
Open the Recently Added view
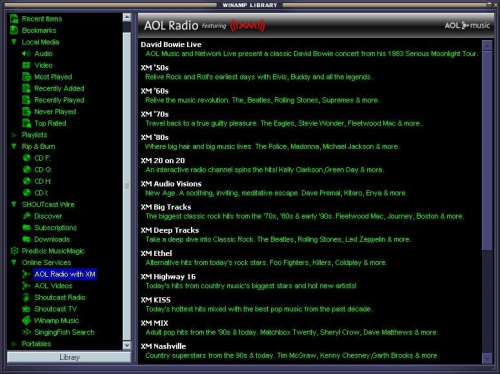(59, 89)
